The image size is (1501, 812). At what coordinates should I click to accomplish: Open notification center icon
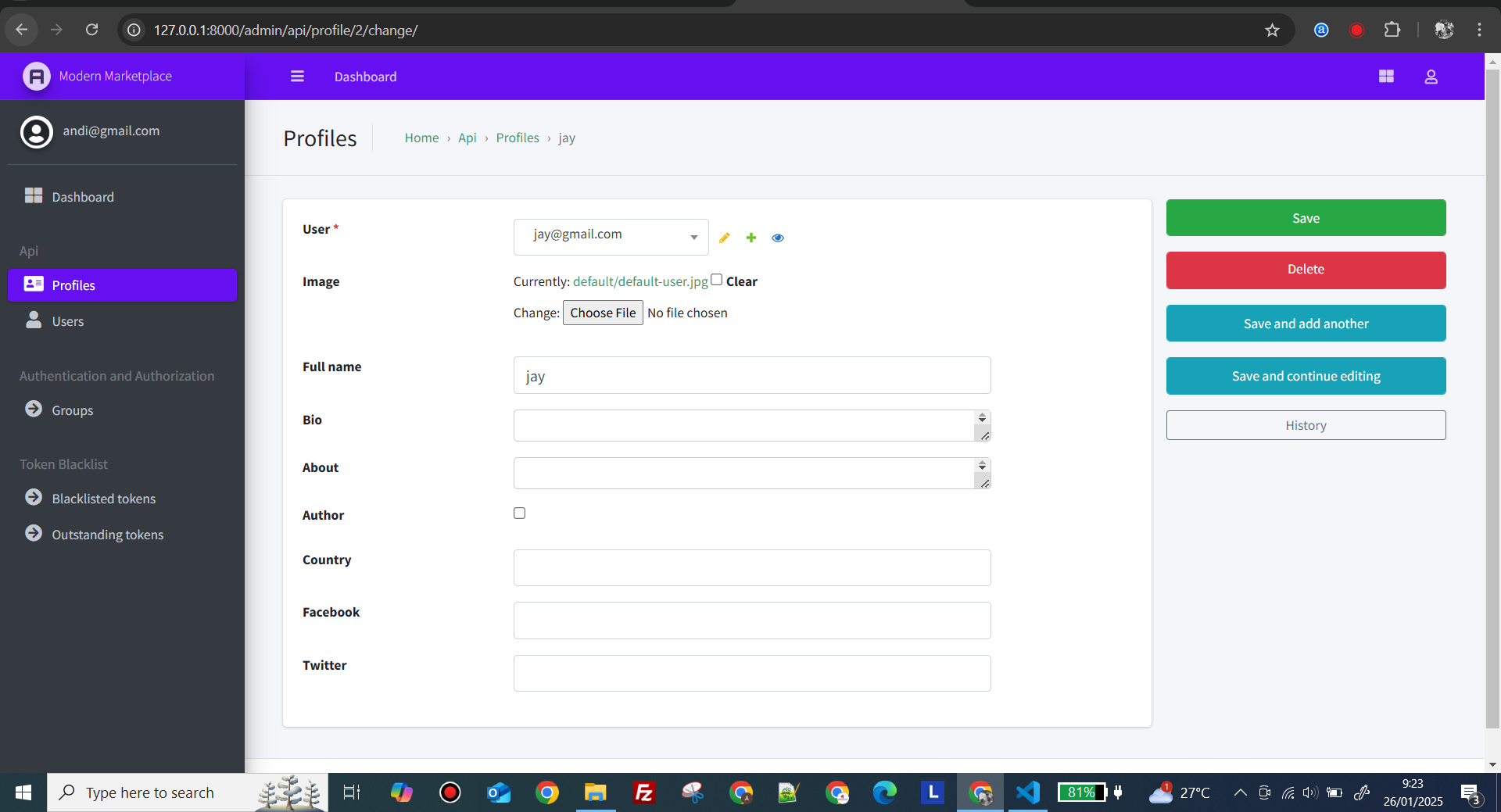click(1471, 793)
